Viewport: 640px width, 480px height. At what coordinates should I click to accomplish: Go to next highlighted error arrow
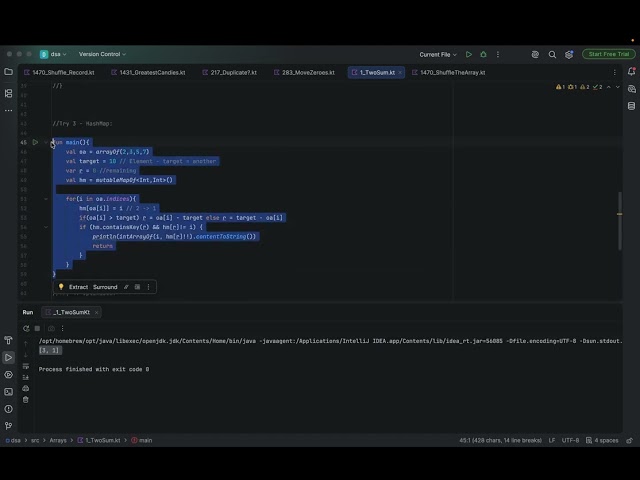(618, 87)
